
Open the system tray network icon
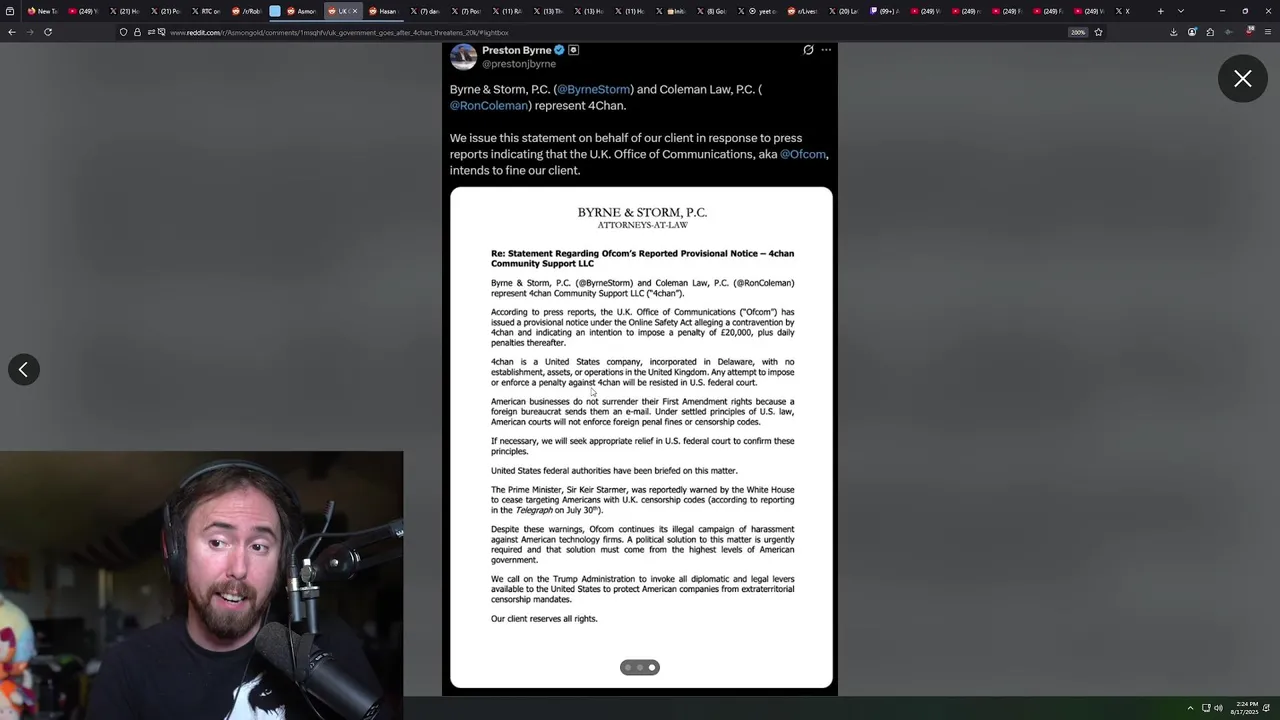(x=1206, y=708)
